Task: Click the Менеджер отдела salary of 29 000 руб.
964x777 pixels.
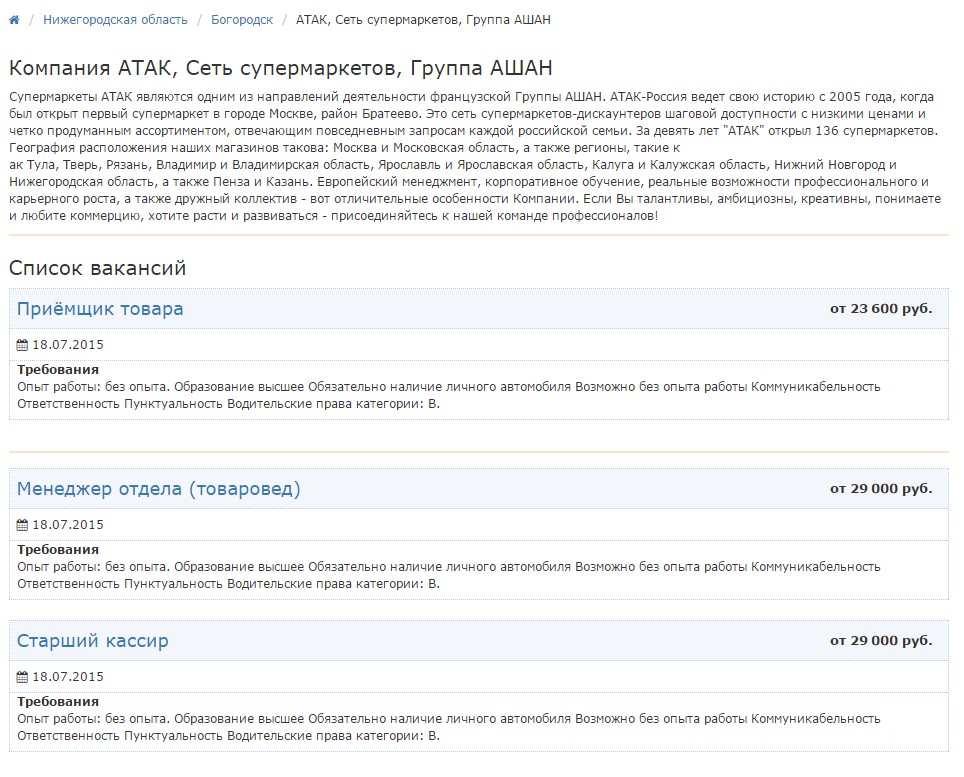Action: pos(880,489)
